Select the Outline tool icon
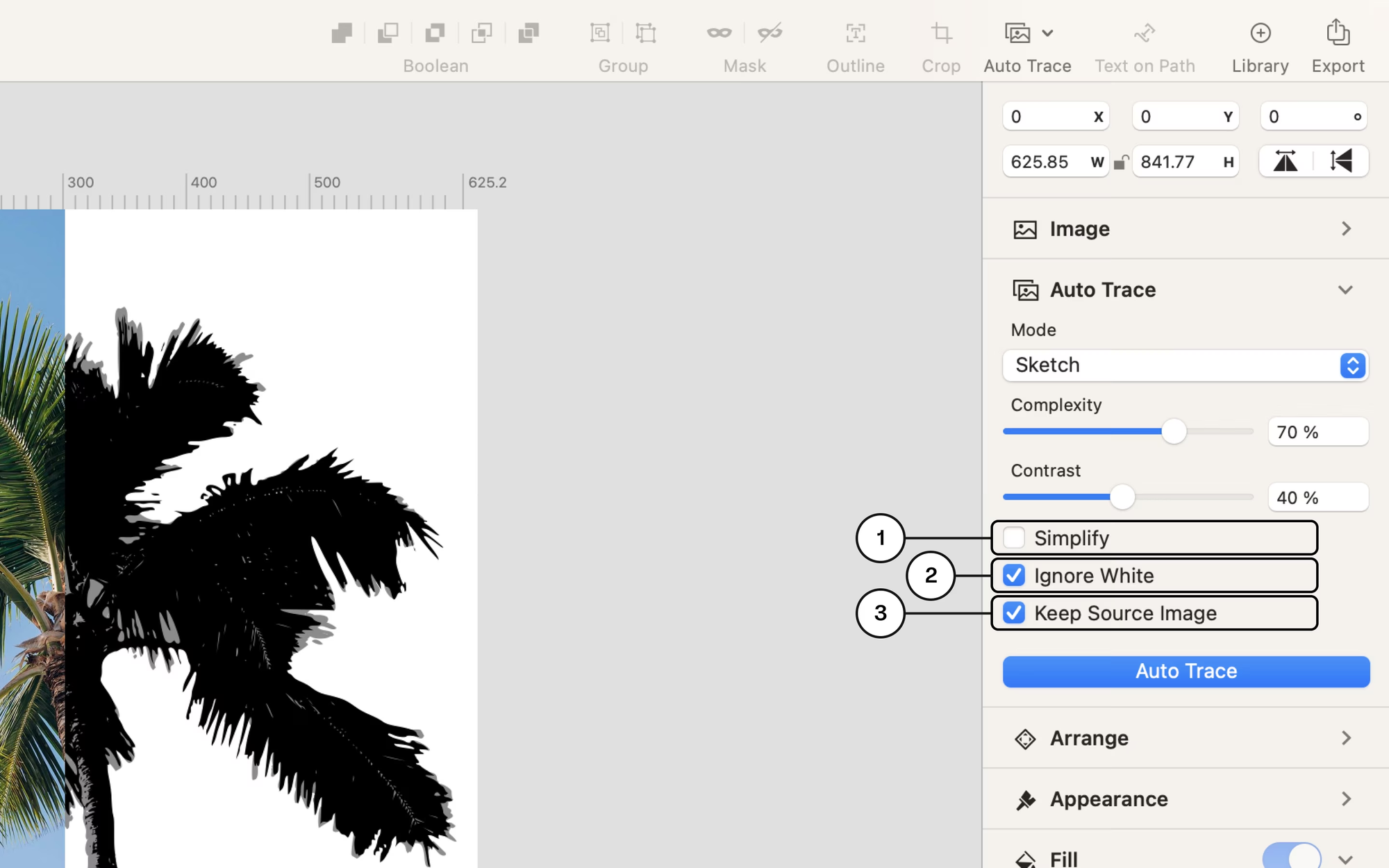 tap(855, 33)
